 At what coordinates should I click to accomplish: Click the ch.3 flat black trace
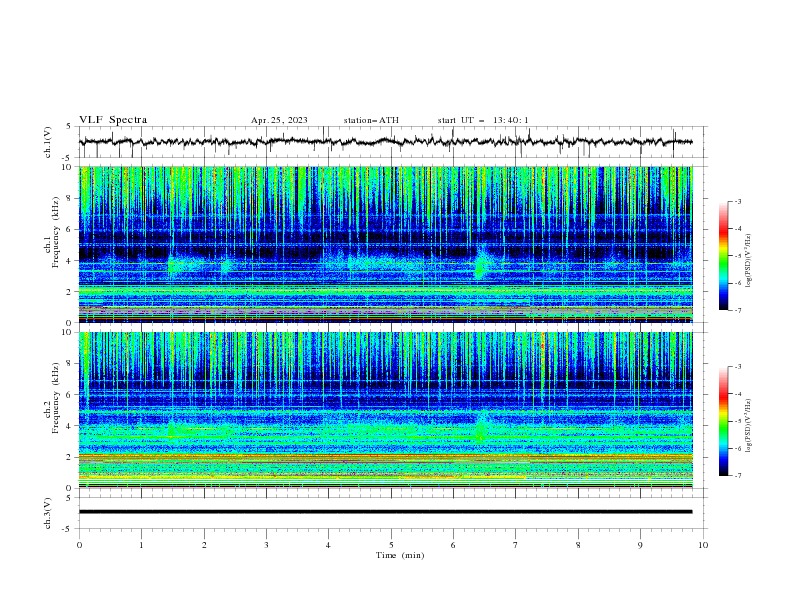[385, 512]
